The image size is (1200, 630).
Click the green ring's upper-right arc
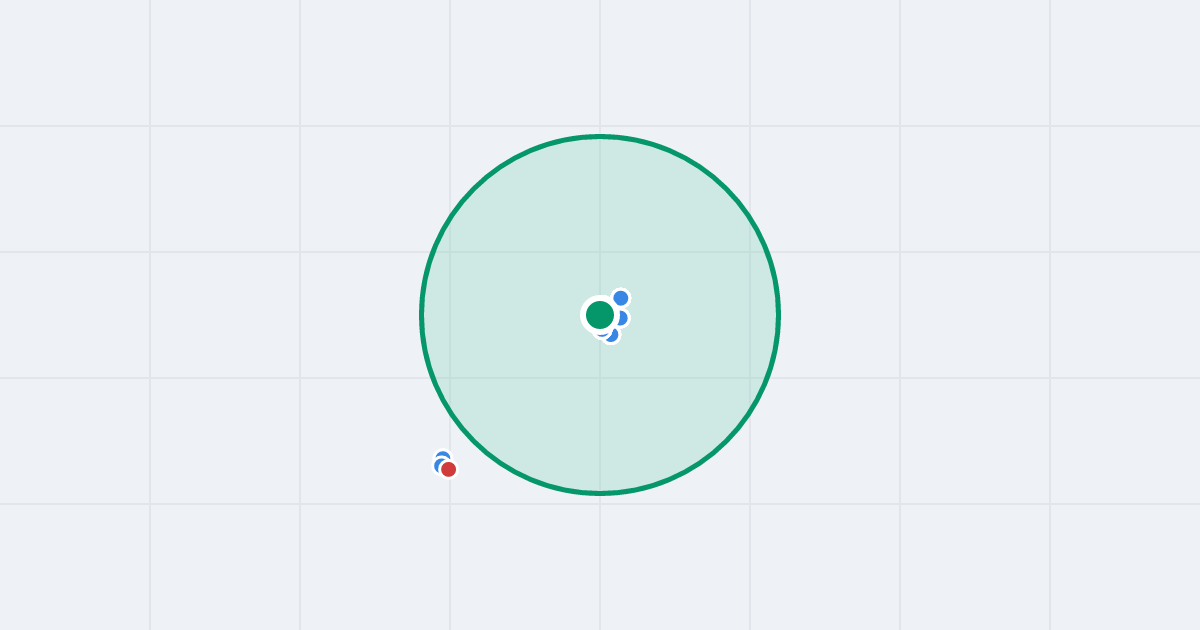tap(726, 189)
